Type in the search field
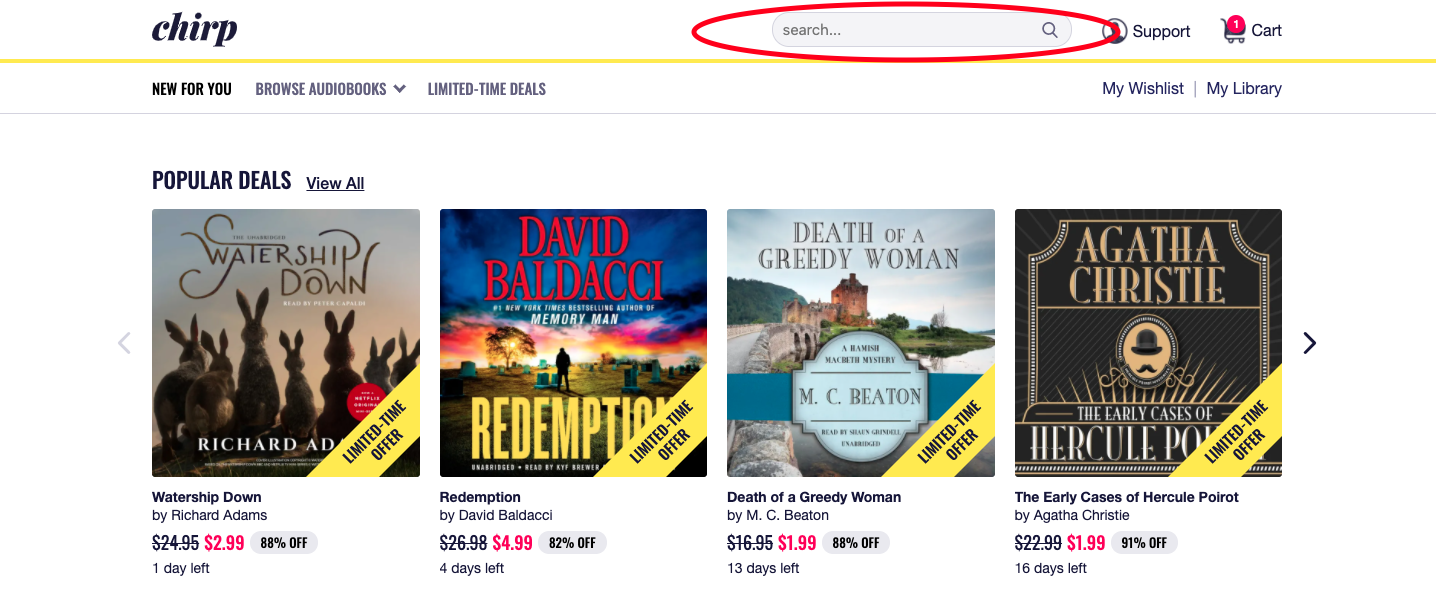Image resolution: width=1436 pixels, height=607 pixels. tap(905, 30)
